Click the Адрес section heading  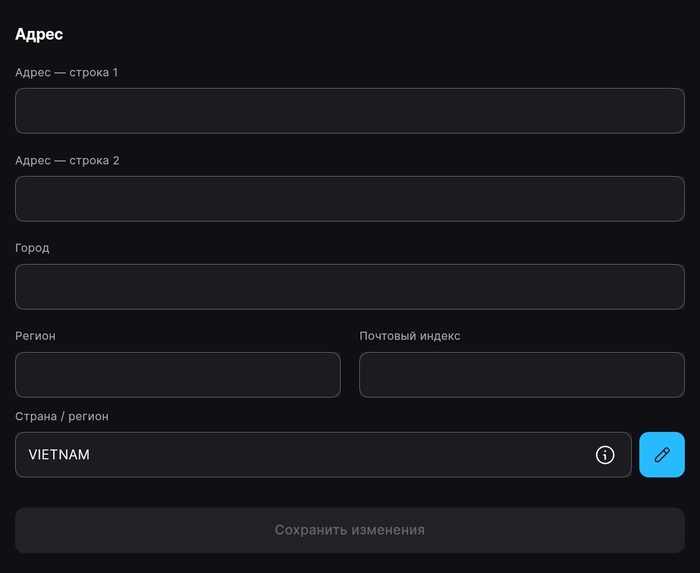(39, 34)
